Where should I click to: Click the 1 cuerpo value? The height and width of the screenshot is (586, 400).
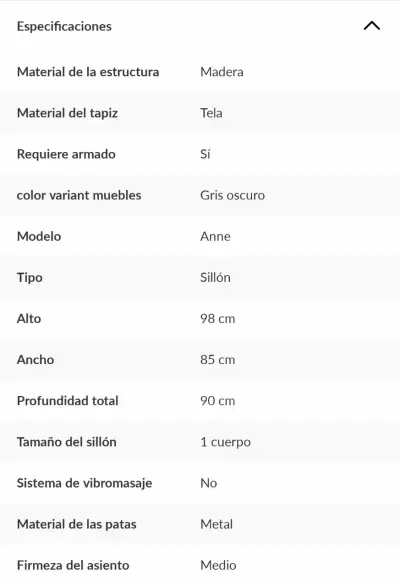click(225, 442)
